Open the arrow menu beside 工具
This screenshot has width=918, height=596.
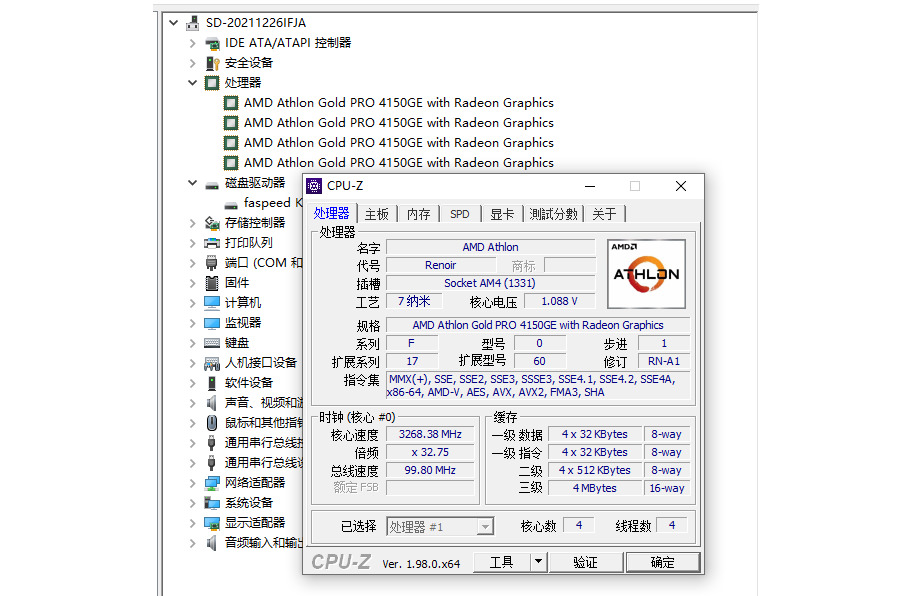pos(538,562)
